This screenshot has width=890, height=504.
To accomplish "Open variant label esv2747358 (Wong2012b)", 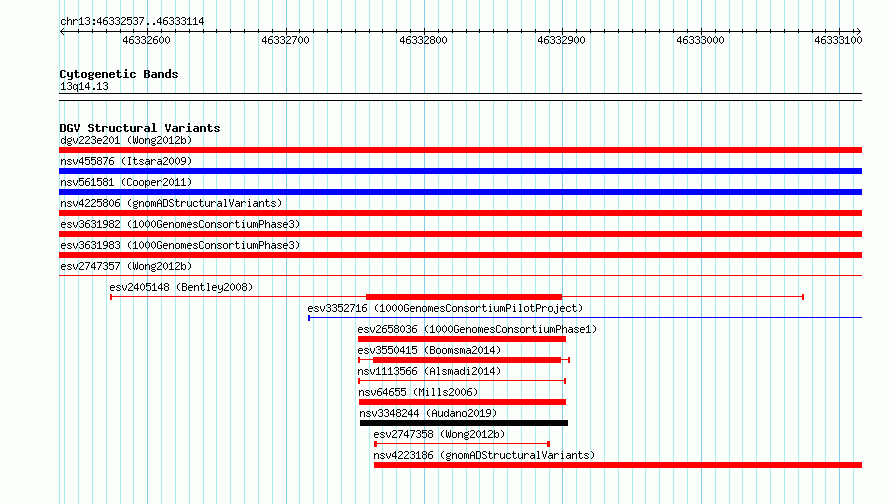I will (439, 434).
